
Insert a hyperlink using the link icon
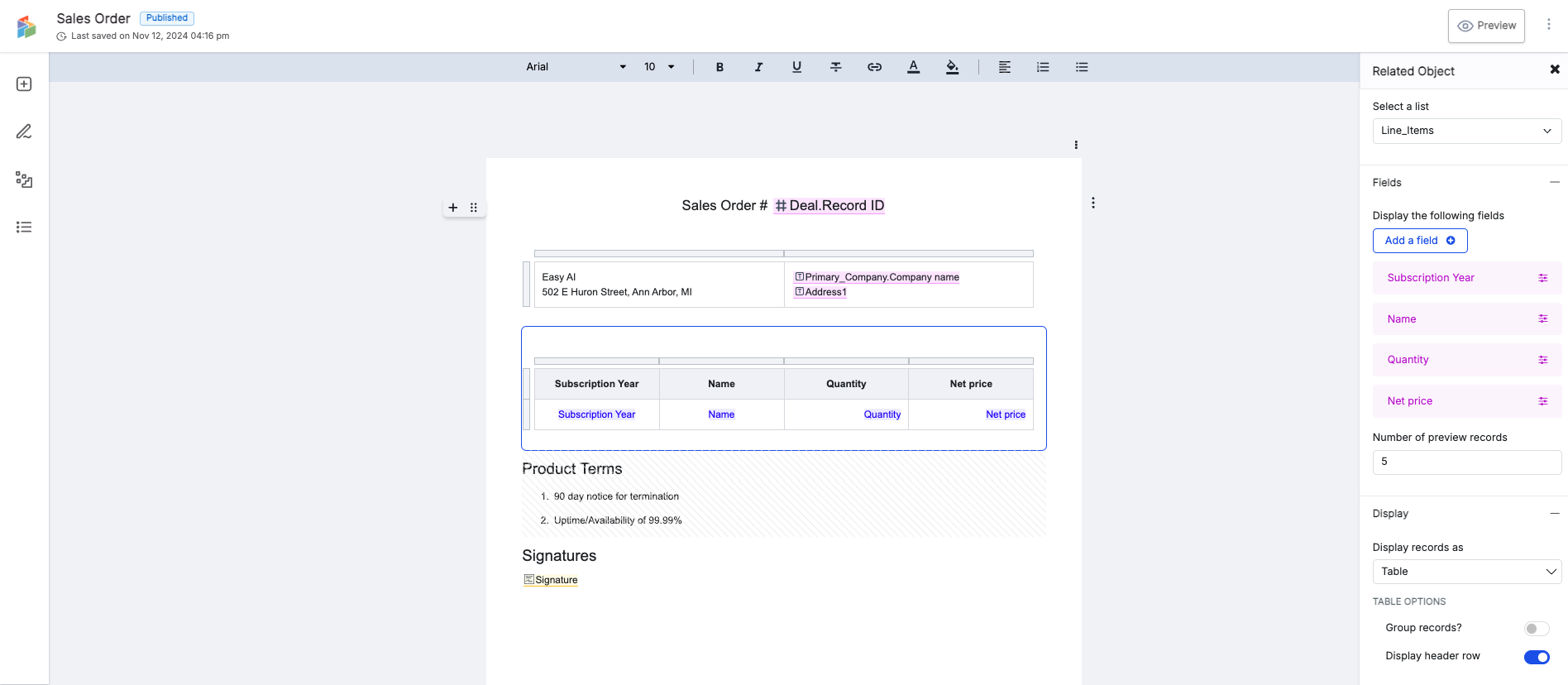(874, 67)
